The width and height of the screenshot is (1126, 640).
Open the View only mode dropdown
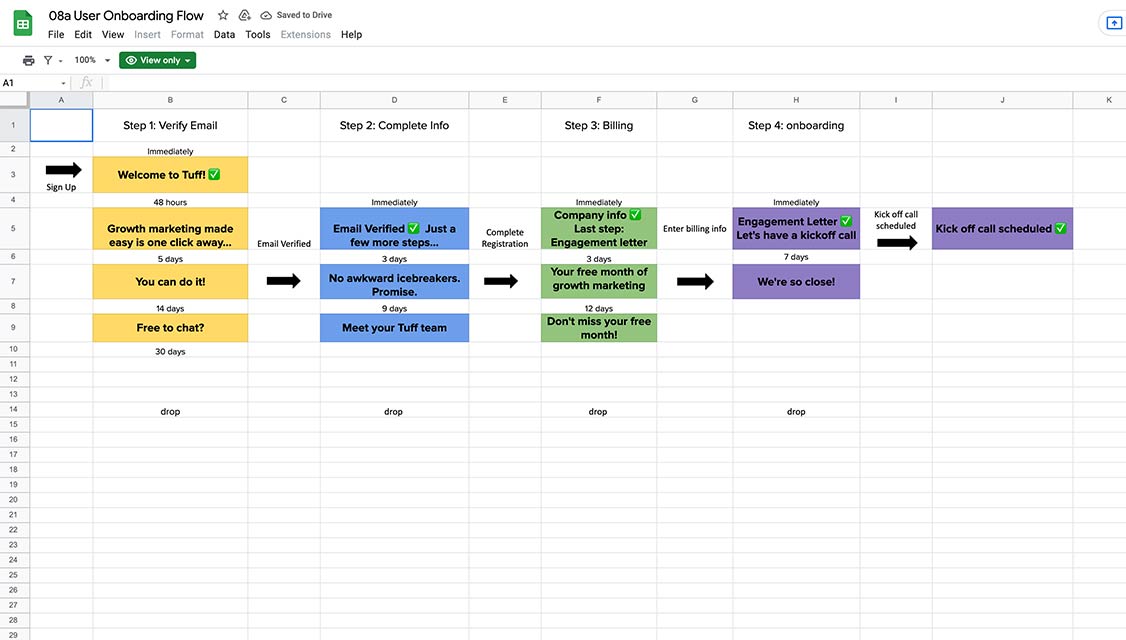(157, 60)
